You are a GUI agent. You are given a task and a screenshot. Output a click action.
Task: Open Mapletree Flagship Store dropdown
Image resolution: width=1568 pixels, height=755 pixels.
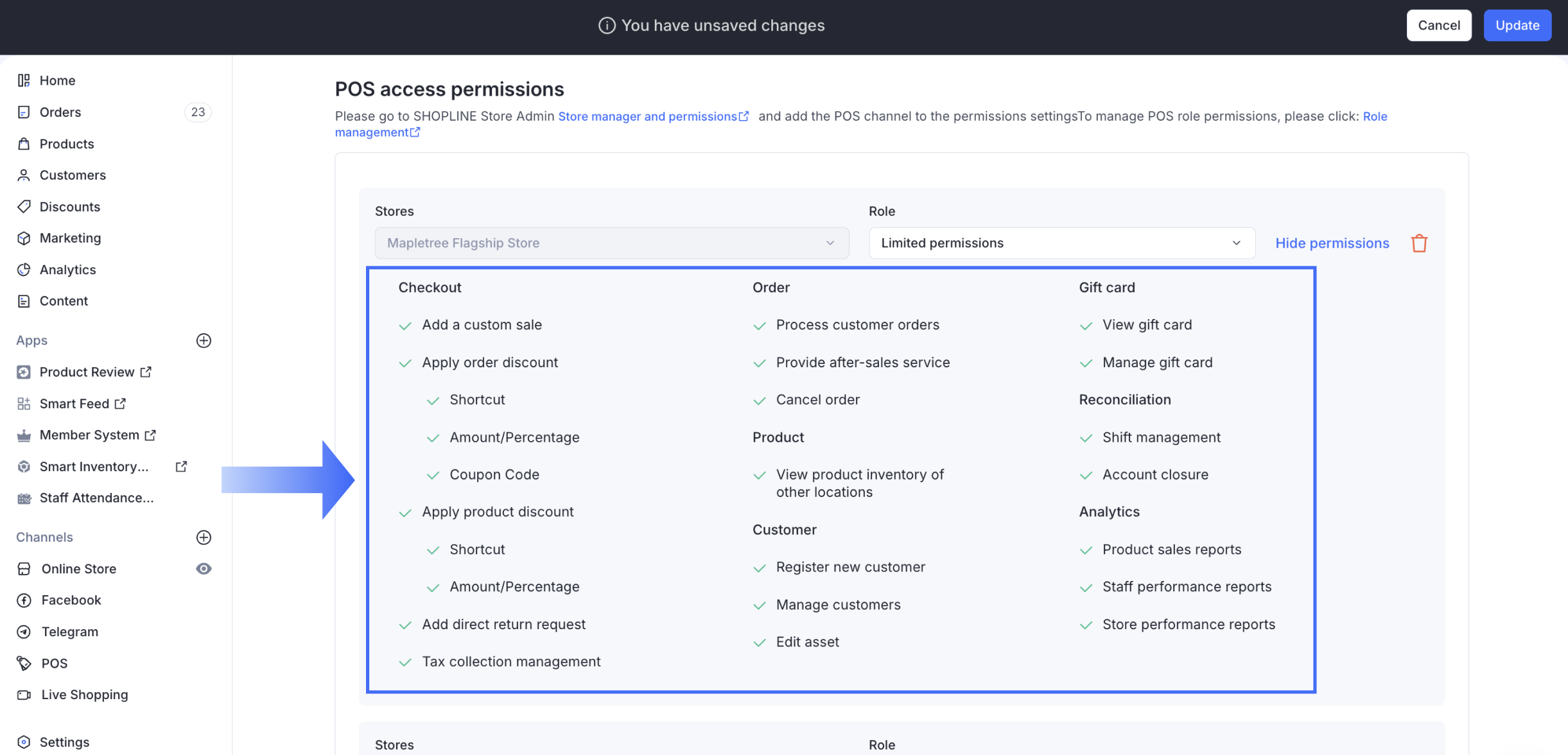click(x=611, y=243)
